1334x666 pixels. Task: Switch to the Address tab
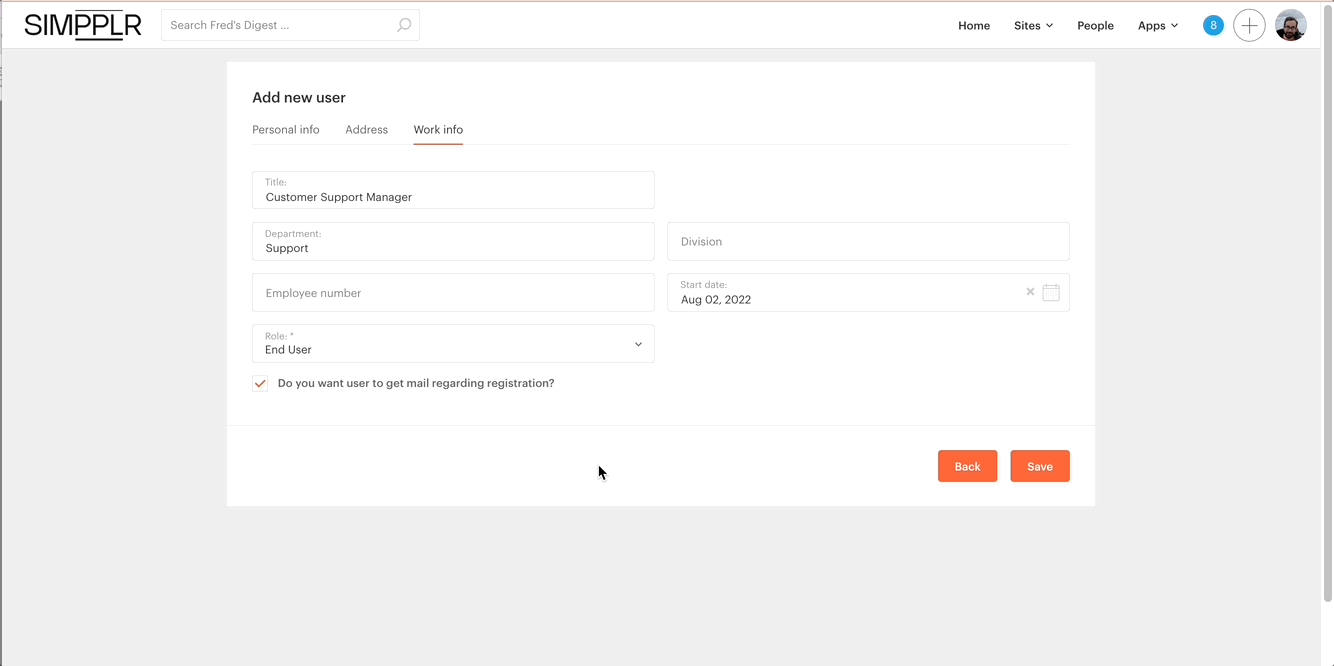coord(366,130)
